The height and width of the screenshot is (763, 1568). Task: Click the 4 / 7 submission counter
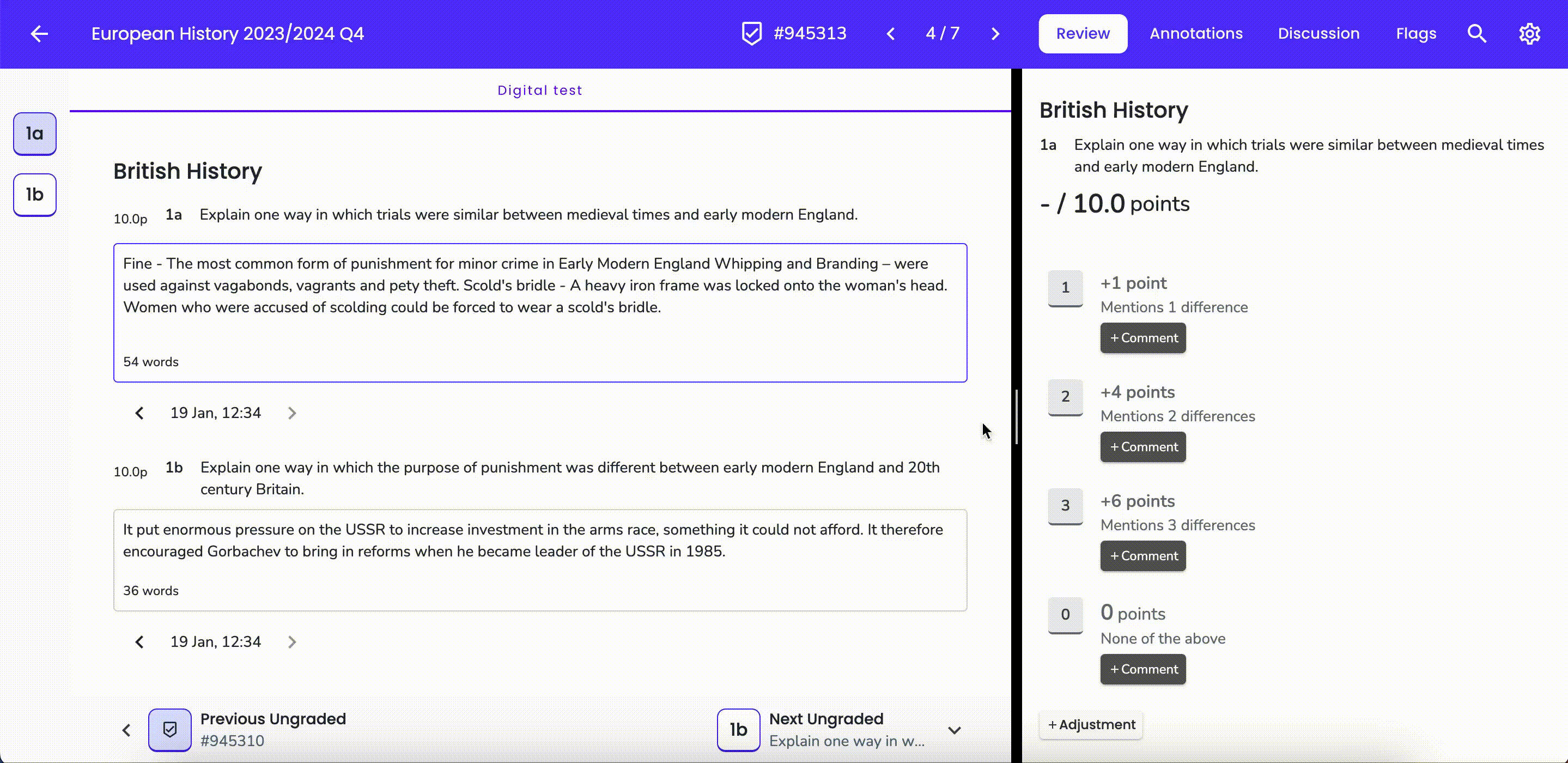point(942,33)
